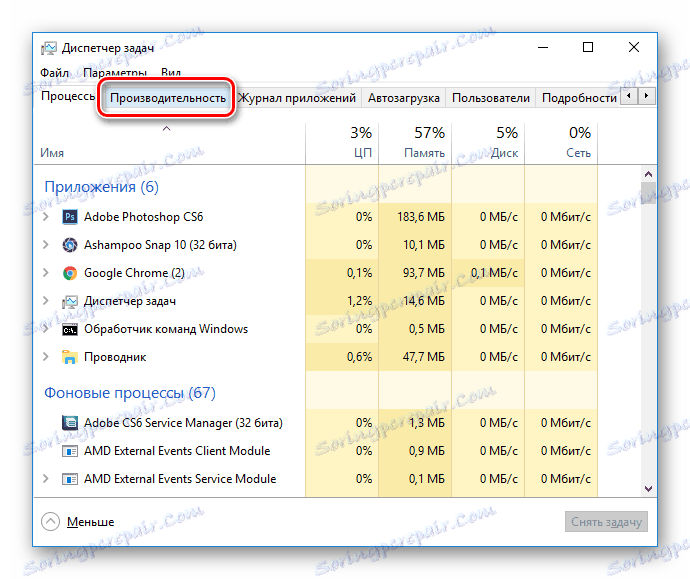Click the process list scrollbar down arrow
This screenshot has width=690, height=579.
(648, 489)
